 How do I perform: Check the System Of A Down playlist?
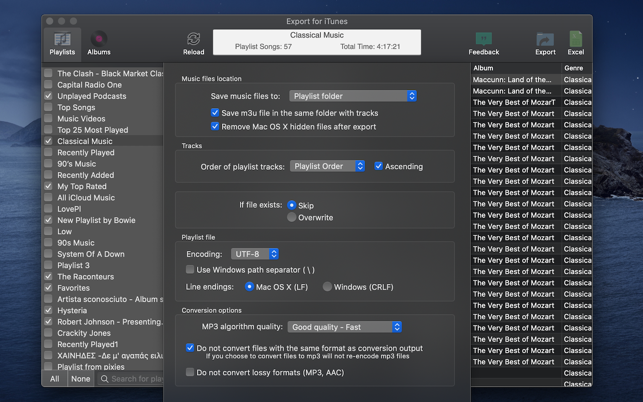point(48,254)
